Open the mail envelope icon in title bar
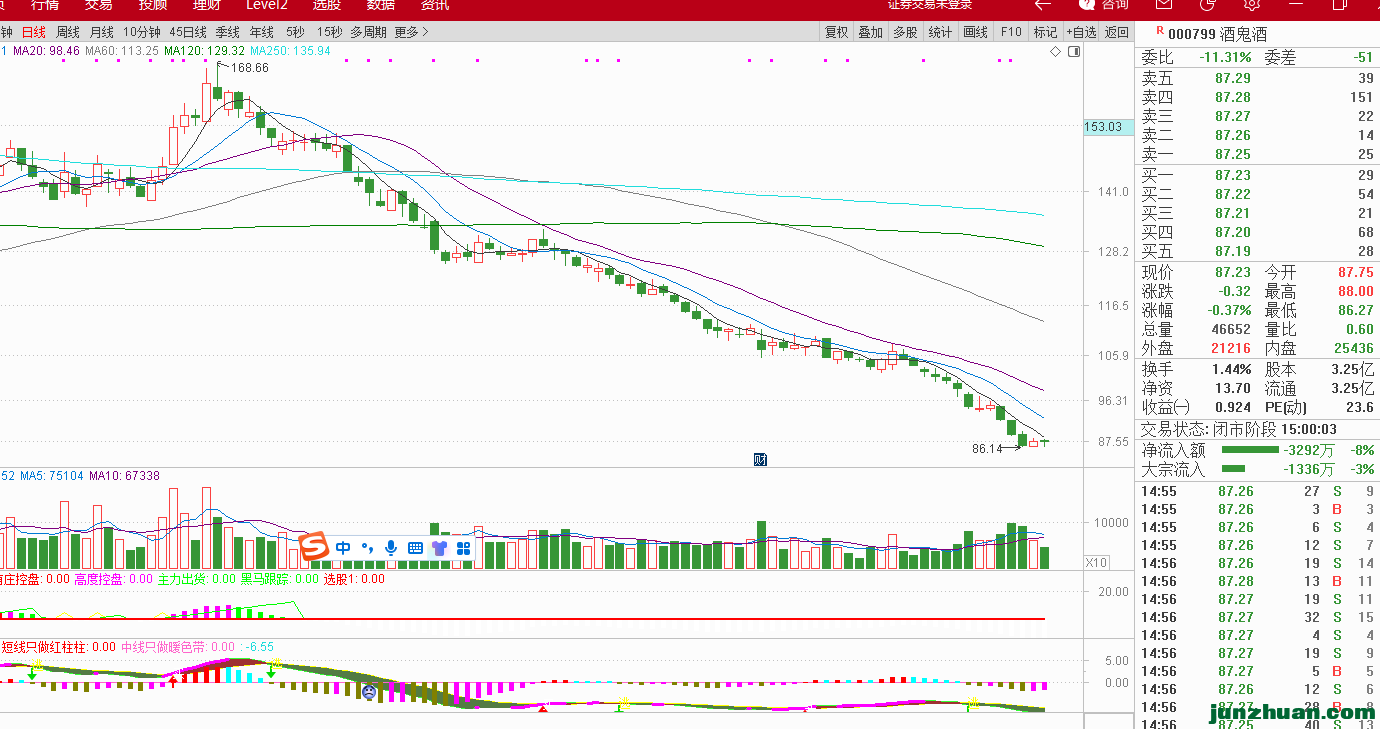1380x729 pixels. tap(1163, 5)
